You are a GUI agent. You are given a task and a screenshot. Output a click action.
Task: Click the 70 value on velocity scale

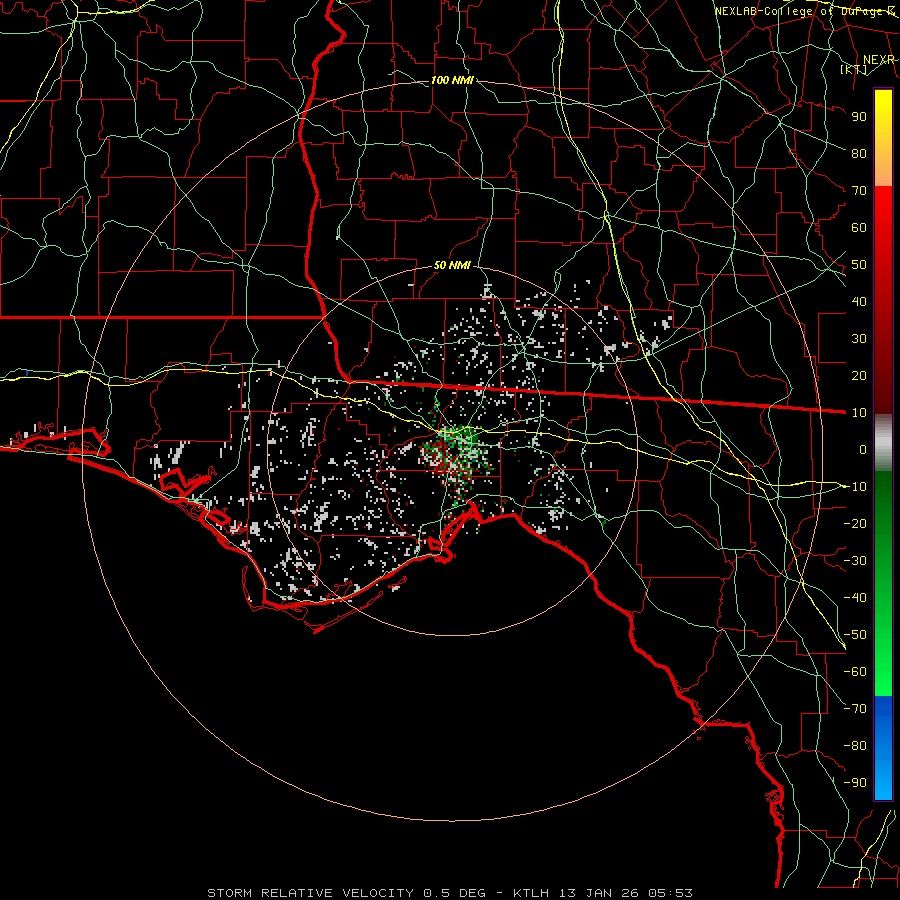(x=859, y=191)
